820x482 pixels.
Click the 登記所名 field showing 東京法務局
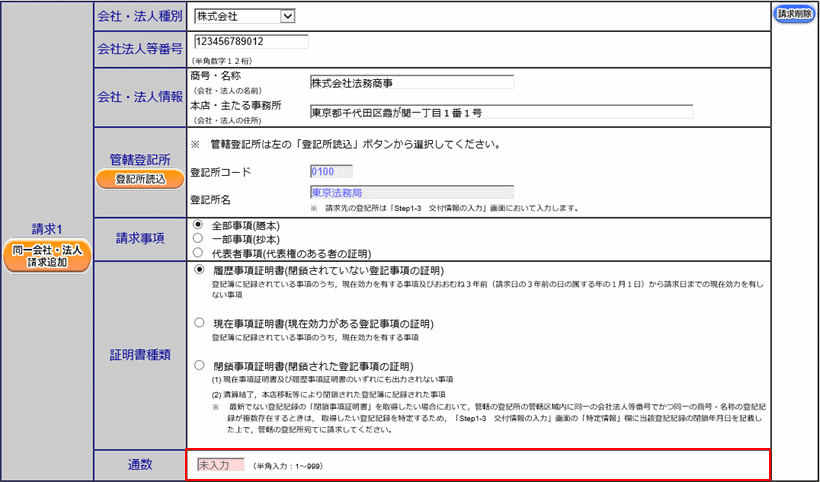pyautogui.click(x=412, y=192)
